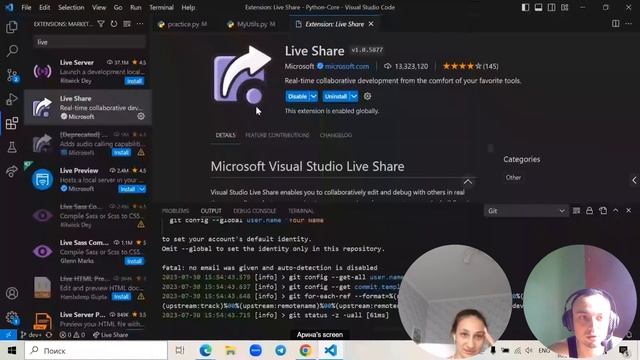Viewport: 640px width, 360px height.
Task: Switch to Problems panel tab
Action: coord(176,211)
